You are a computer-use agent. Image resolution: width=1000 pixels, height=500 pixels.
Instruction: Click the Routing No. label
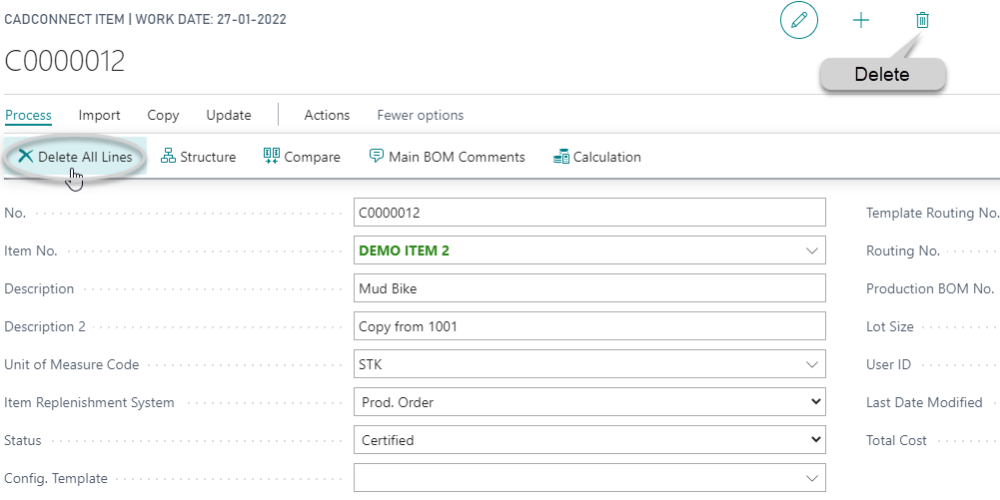point(902,251)
